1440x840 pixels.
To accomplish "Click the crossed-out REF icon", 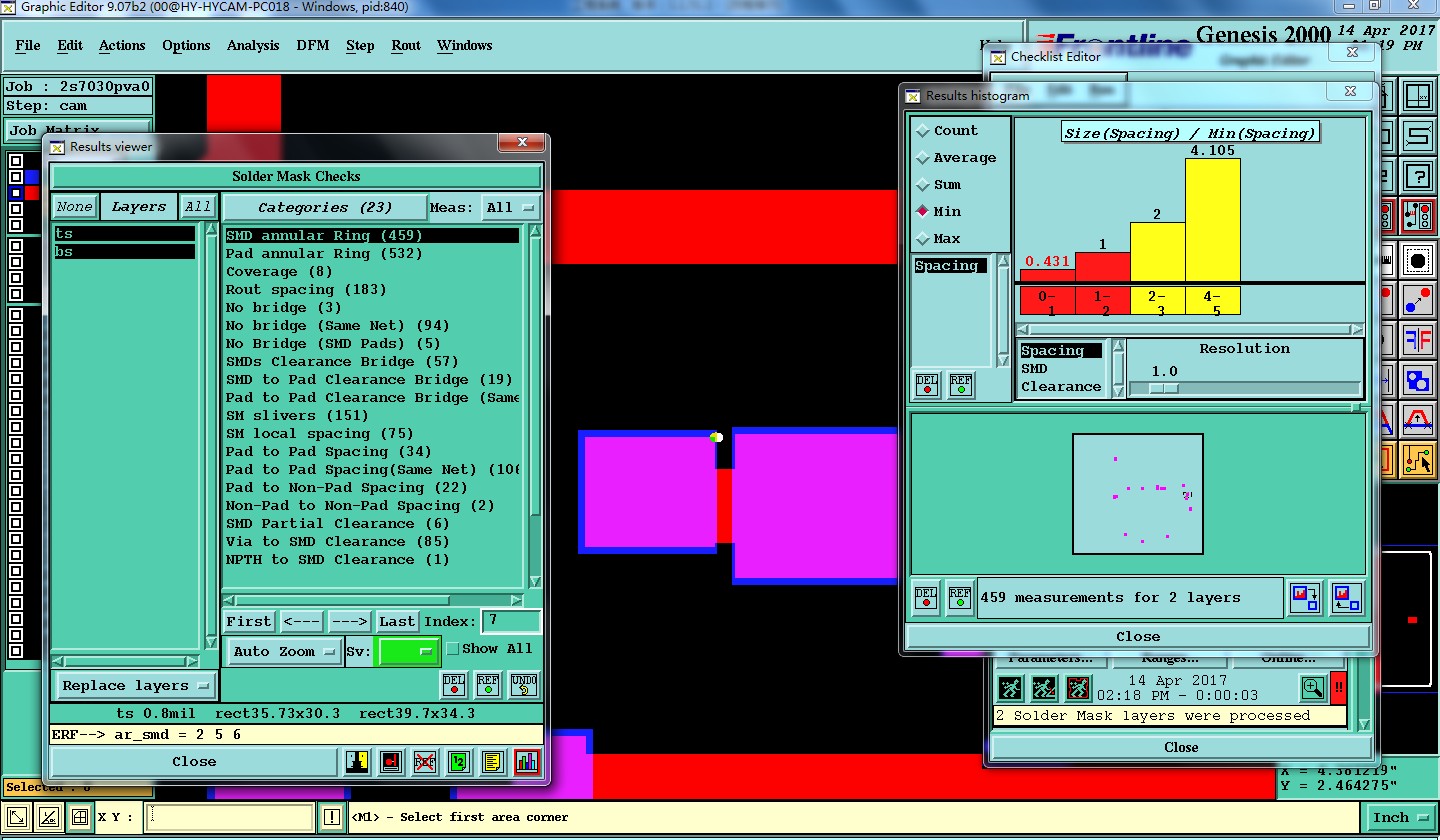I will (x=425, y=762).
